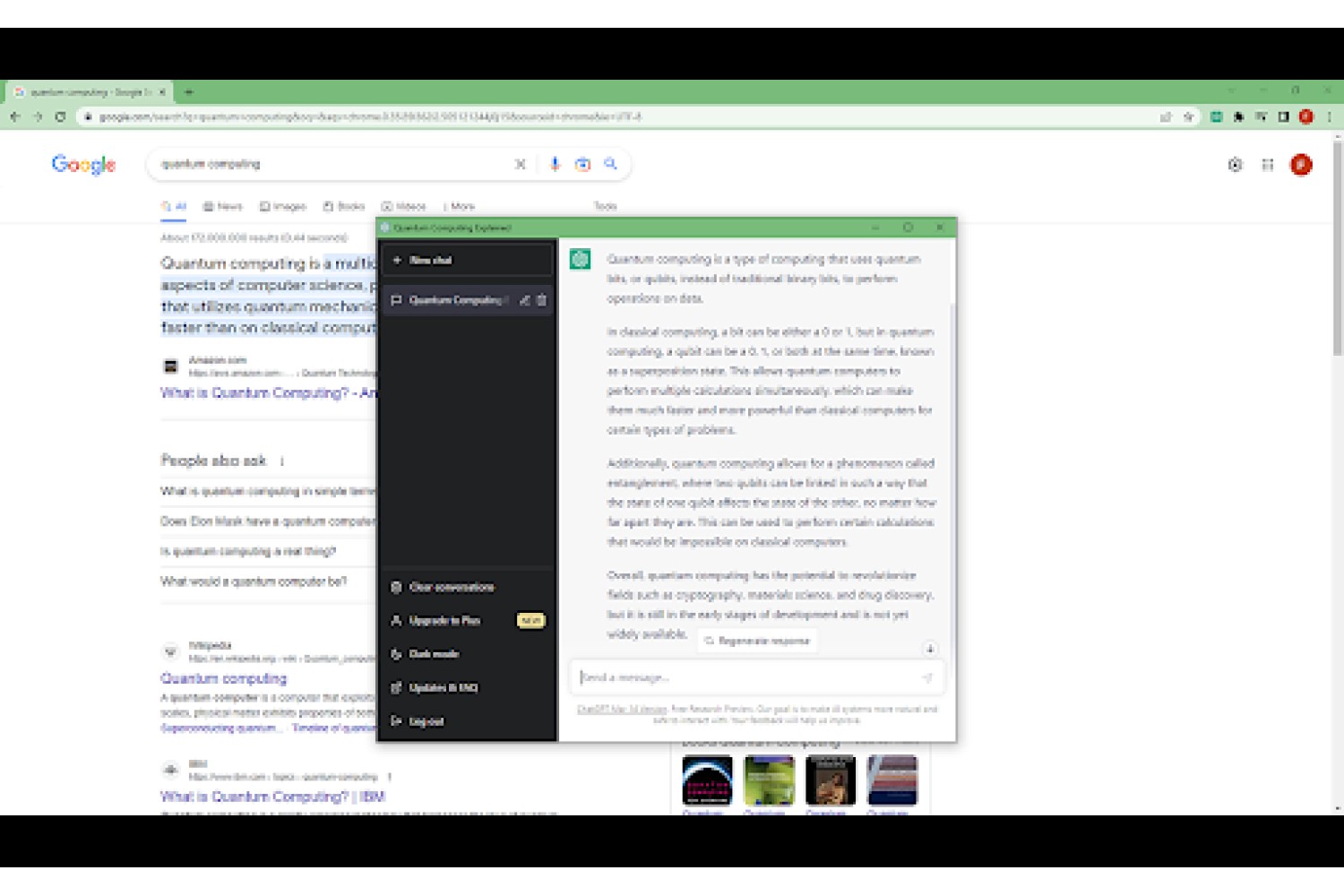
Task: Start voice search with microphone icon
Action: (x=555, y=164)
